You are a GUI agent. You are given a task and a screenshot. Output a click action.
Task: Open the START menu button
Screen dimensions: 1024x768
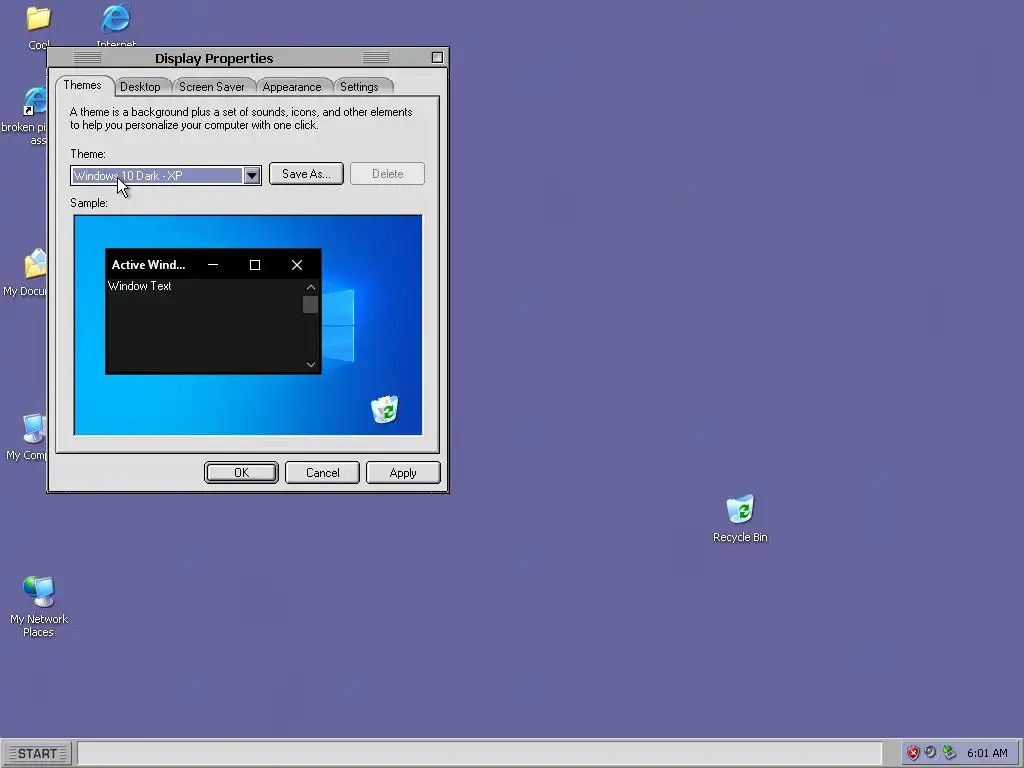pyautogui.click(x=37, y=754)
